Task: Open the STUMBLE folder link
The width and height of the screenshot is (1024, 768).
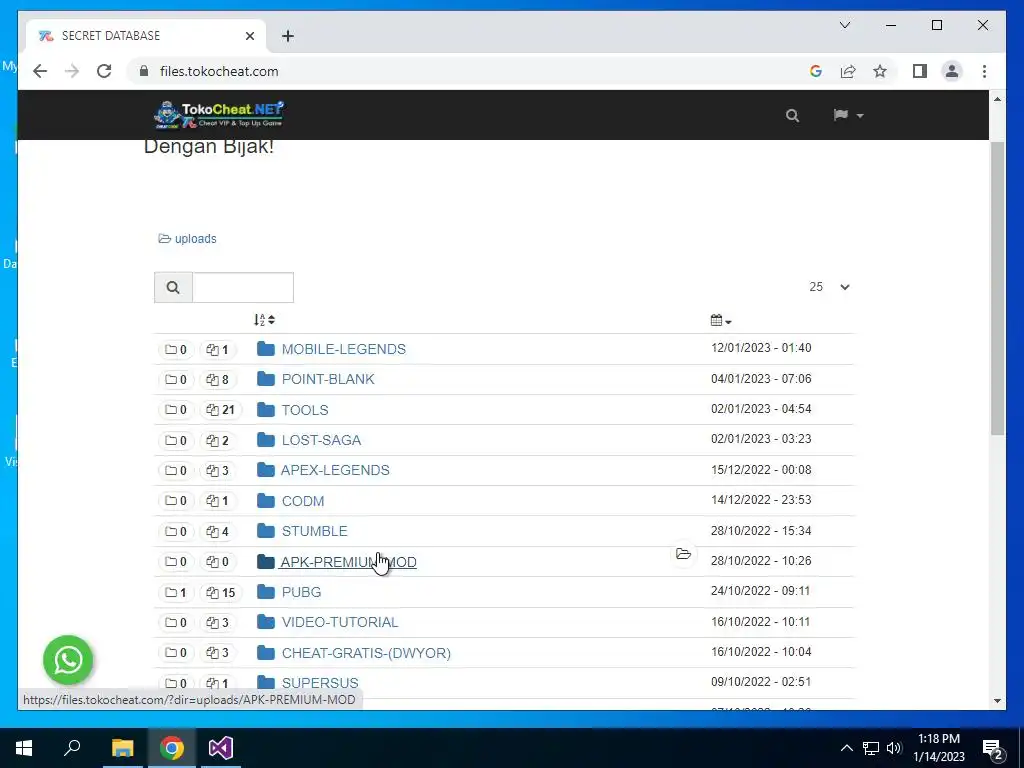Action: coord(314,531)
